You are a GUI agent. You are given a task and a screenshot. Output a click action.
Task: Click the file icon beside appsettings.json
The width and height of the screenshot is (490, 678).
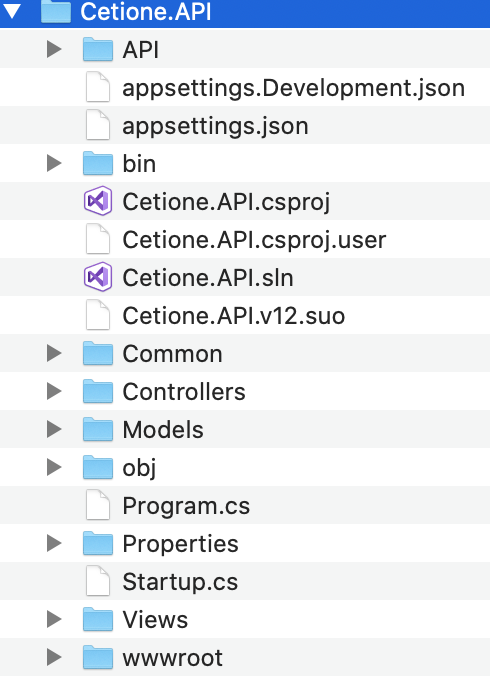98,125
